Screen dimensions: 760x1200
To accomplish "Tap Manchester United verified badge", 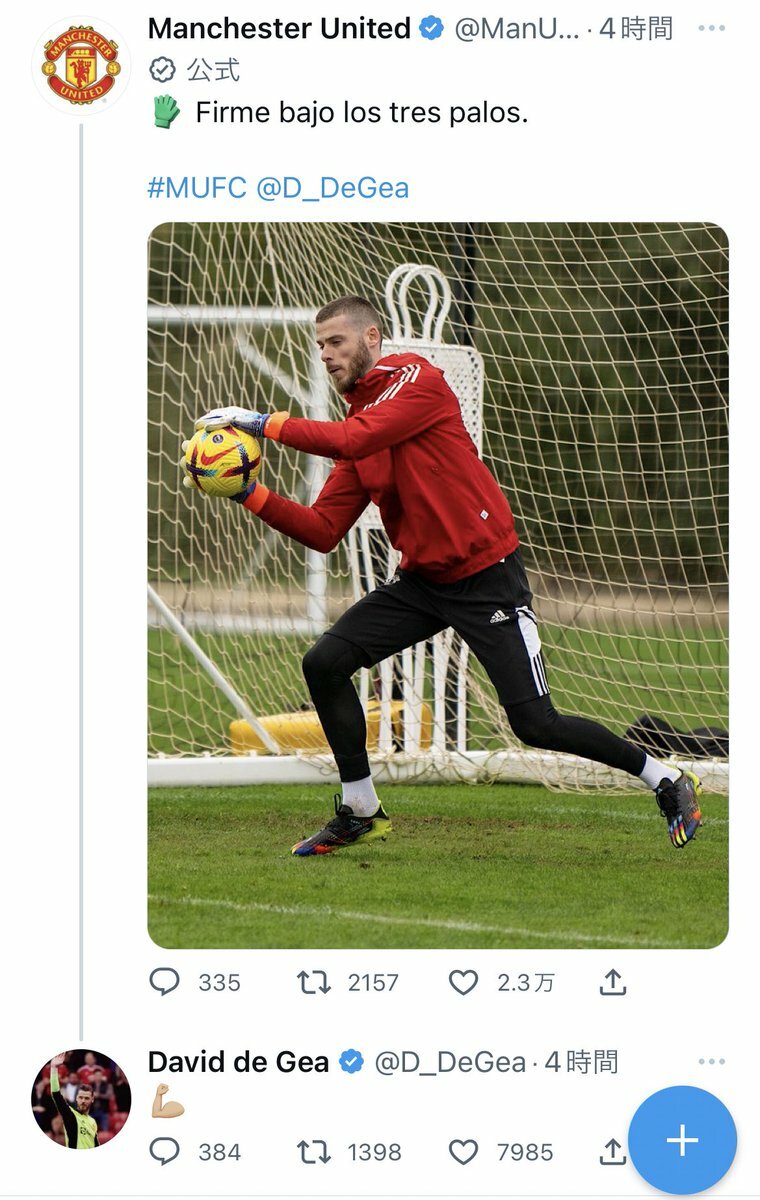I will (432, 29).
